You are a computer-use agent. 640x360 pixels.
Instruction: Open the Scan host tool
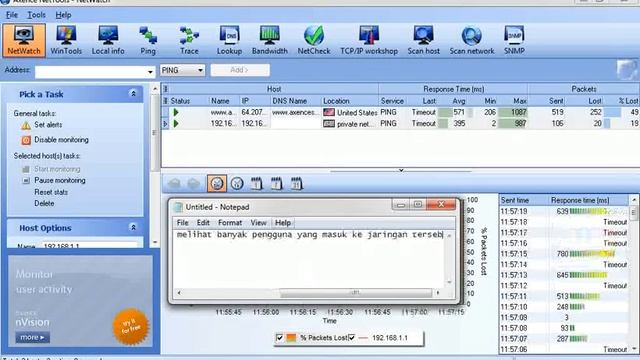(x=423, y=40)
